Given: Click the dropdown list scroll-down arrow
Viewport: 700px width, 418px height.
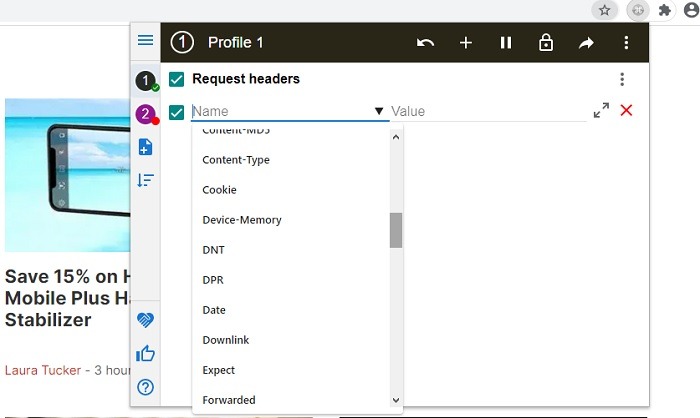Looking at the screenshot, I should (396, 400).
